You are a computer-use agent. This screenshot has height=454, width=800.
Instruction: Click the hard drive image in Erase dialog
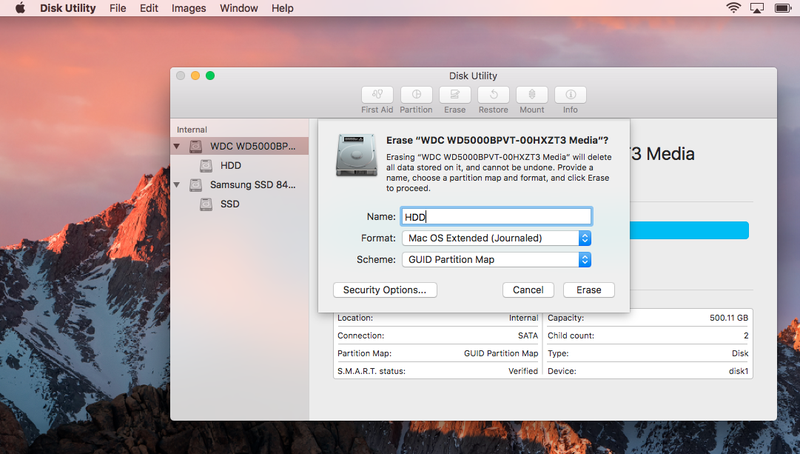pyautogui.click(x=356, y=155)
